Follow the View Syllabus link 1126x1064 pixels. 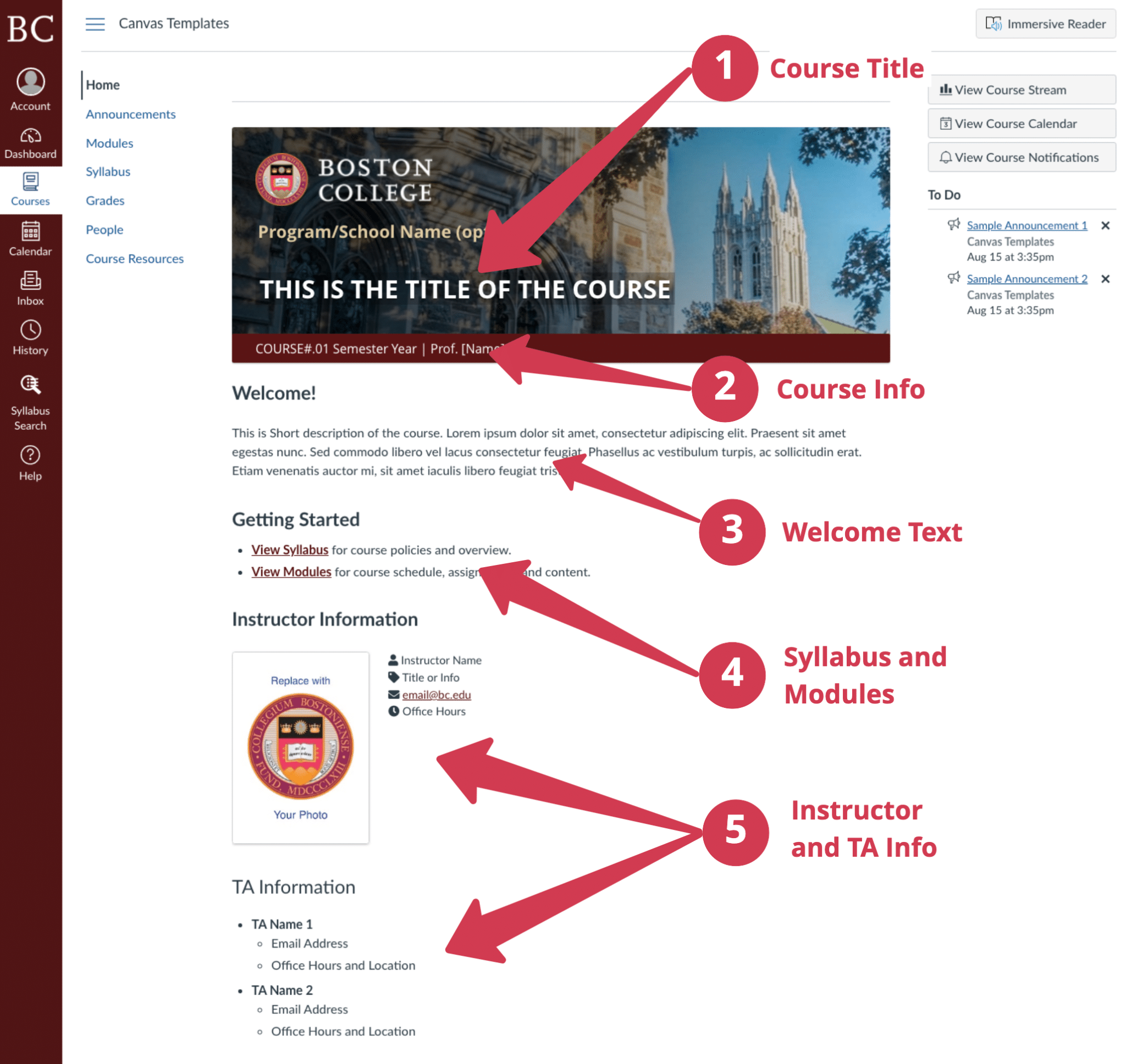pos(289,550)
